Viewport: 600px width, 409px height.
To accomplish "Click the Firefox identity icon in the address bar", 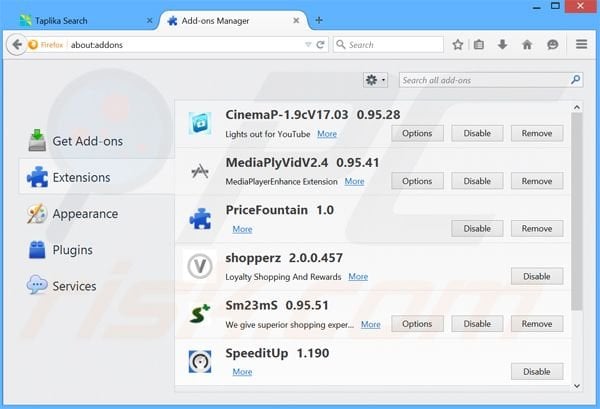I will 33,45.
